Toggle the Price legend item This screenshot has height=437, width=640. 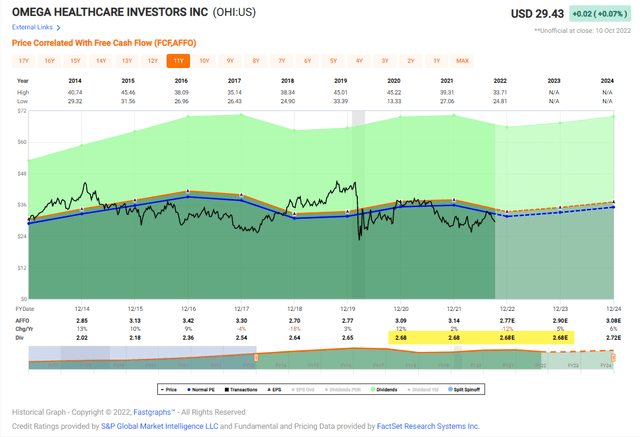(x=169, y=390)
